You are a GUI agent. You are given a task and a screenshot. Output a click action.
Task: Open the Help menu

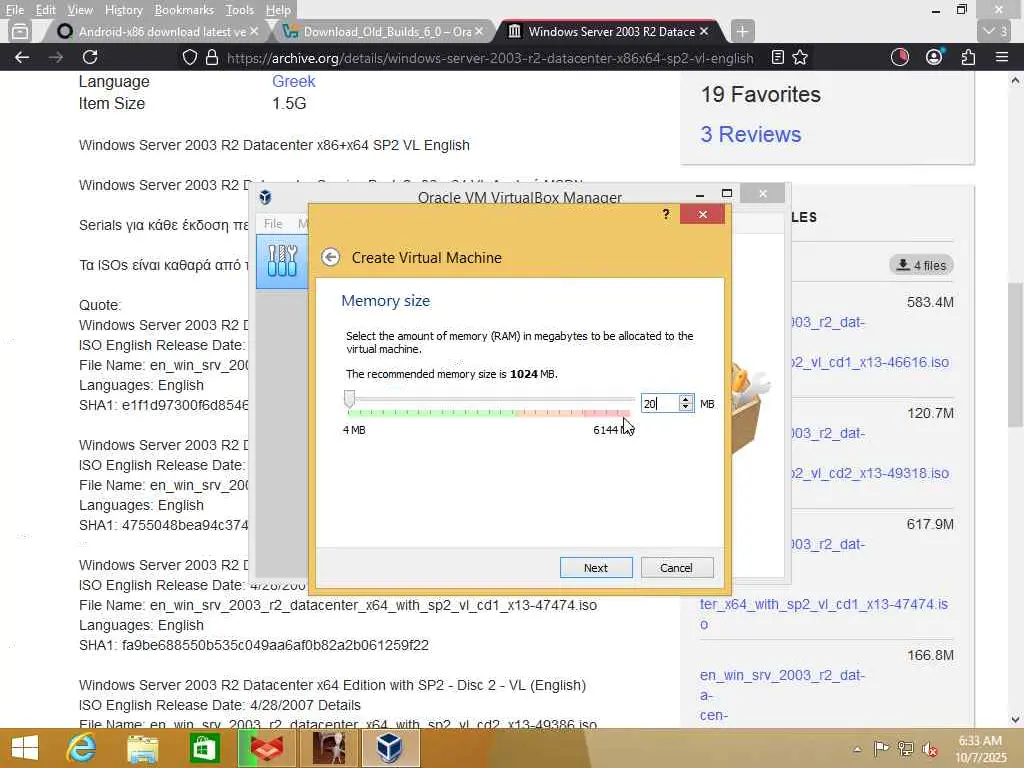pyautogui.click(x=278, y=10)
